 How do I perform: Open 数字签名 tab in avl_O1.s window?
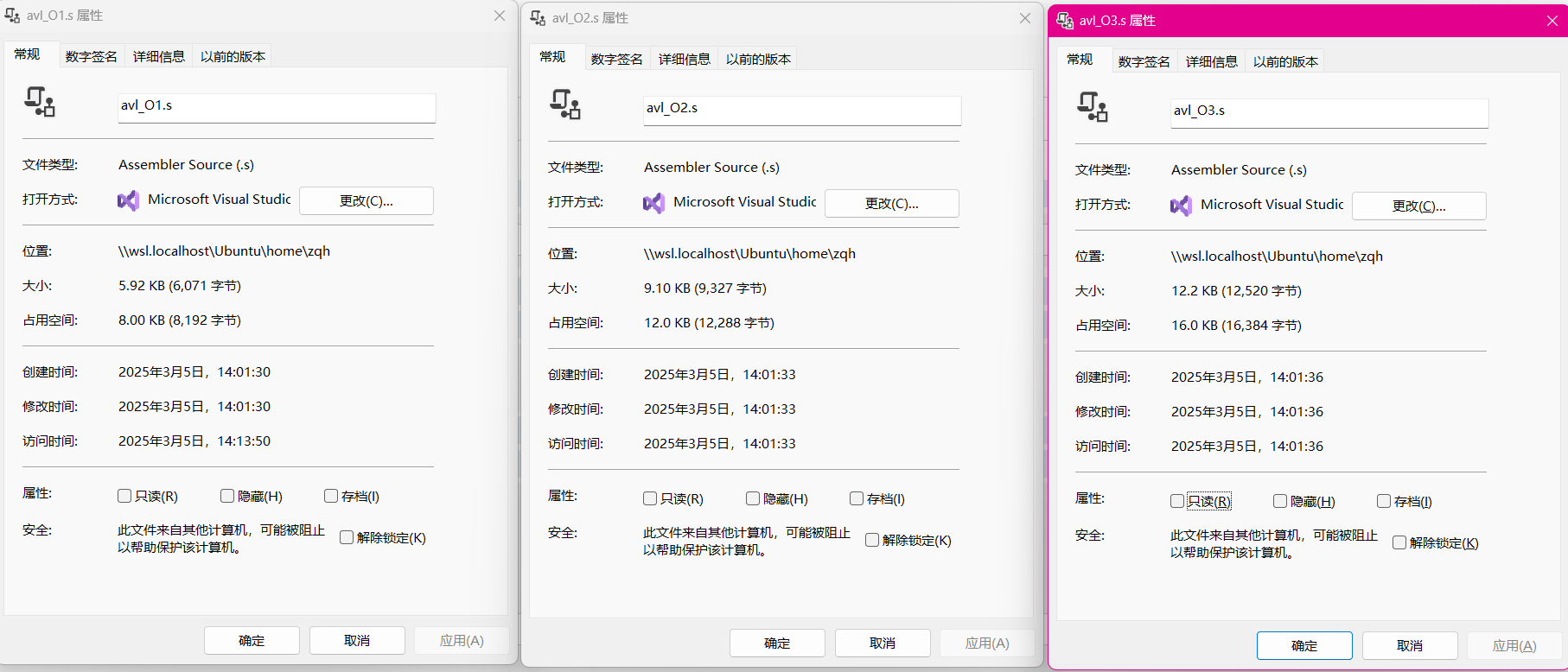(x=91, y=56)
